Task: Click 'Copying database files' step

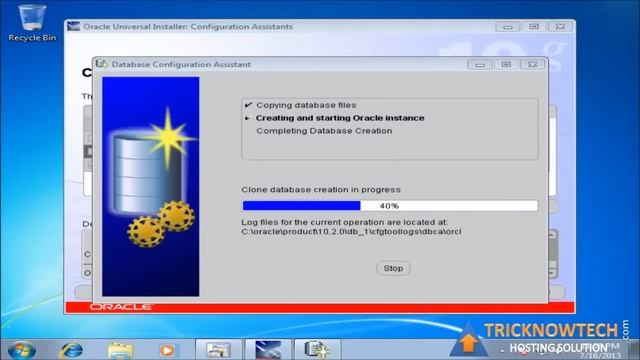Action: pyautogui.click(x=306, y=105)
